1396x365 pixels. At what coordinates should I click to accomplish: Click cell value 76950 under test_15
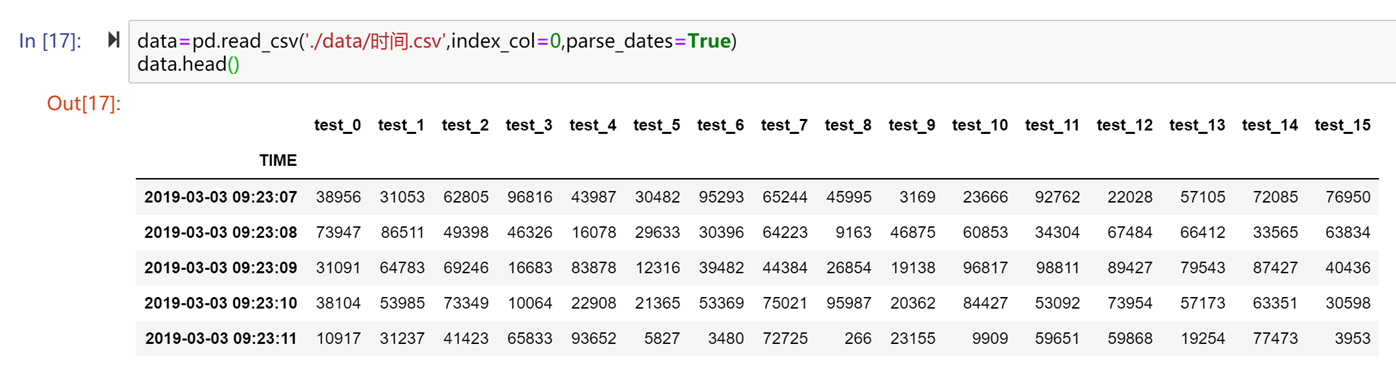(1347, 197)
